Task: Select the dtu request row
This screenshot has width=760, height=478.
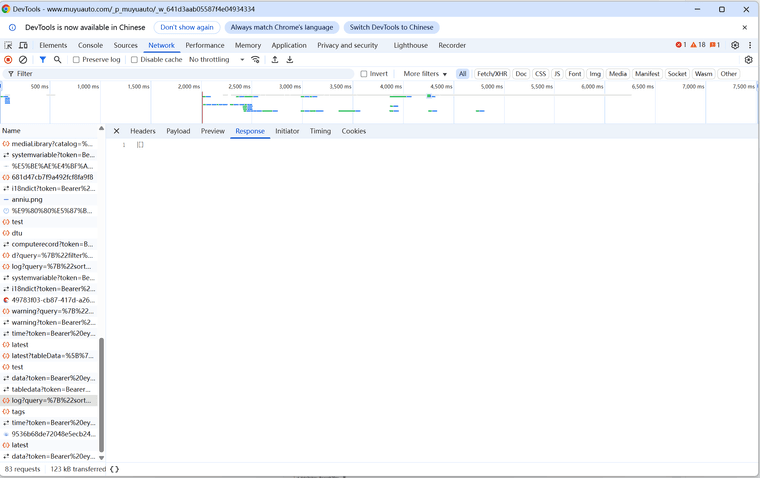Action: (48, 233)
